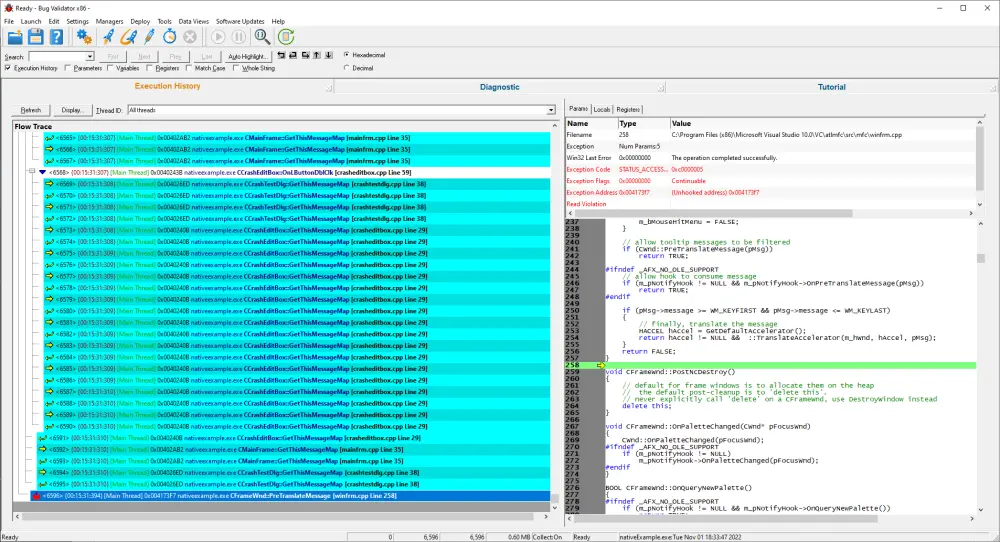Open the Data Views menu
Image resolution: width=1000 pixels, height=542 pixels.
[x=193, y=21]
